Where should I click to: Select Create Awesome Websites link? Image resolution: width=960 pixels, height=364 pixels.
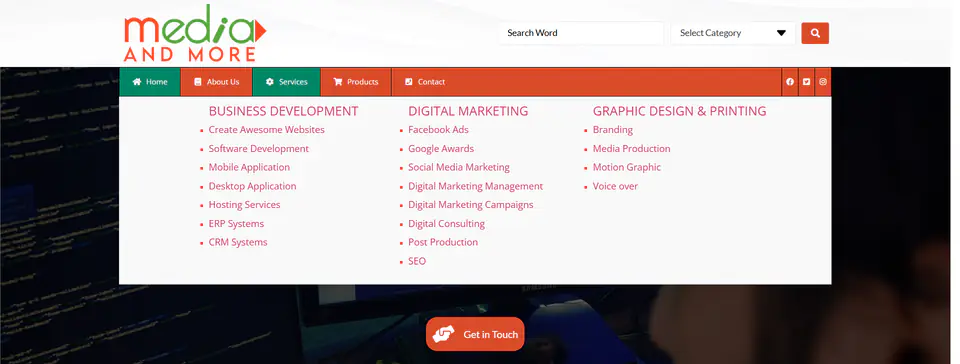(x=266, y=130)
